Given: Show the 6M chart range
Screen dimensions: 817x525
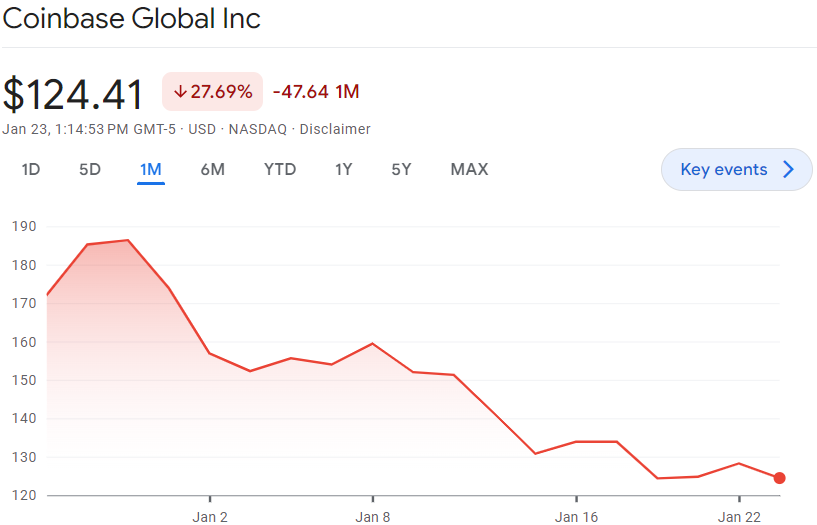Looking at the screenshot, I should 212,169.
